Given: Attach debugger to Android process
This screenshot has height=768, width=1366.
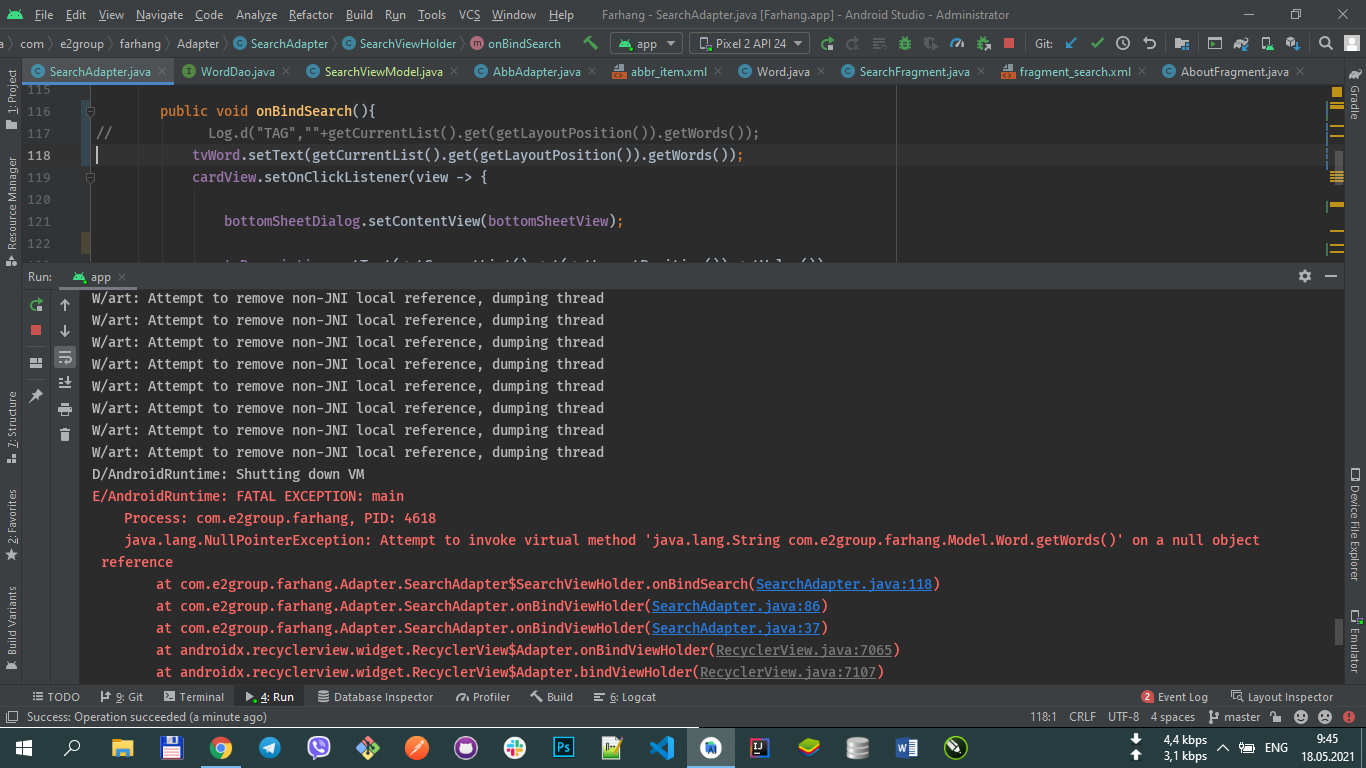Looking at the screenshot, I should click(x=983, y=43).
